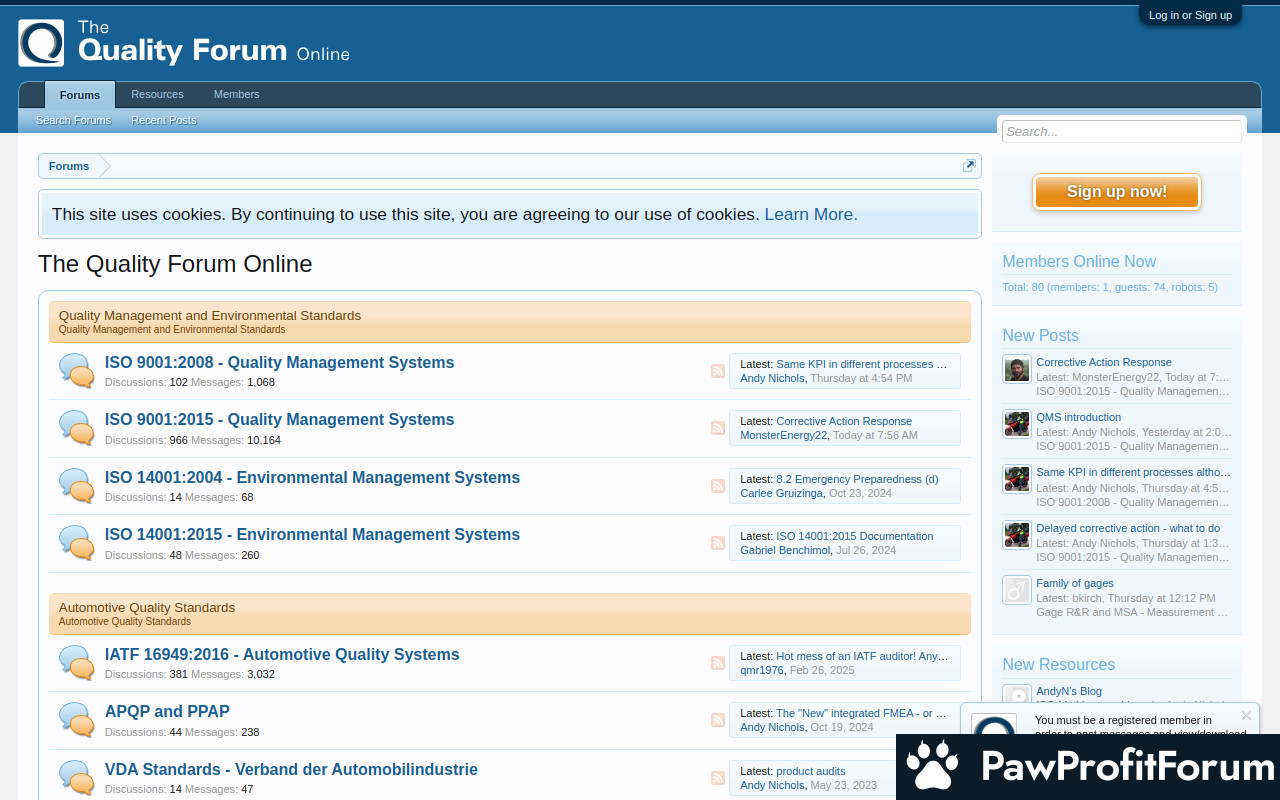Open IATF 16949:2016 - Automotive Quality Systems forum
The height and width of the screenshot is (800, 1280).
coord(282,655)
